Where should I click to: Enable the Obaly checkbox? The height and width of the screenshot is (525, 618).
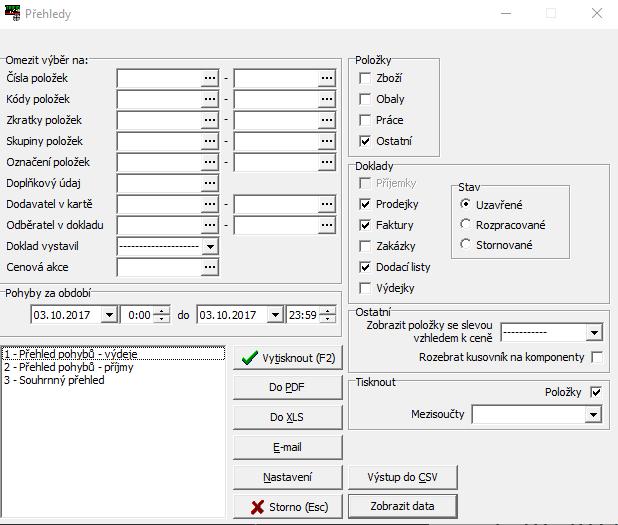coord(365,99)
